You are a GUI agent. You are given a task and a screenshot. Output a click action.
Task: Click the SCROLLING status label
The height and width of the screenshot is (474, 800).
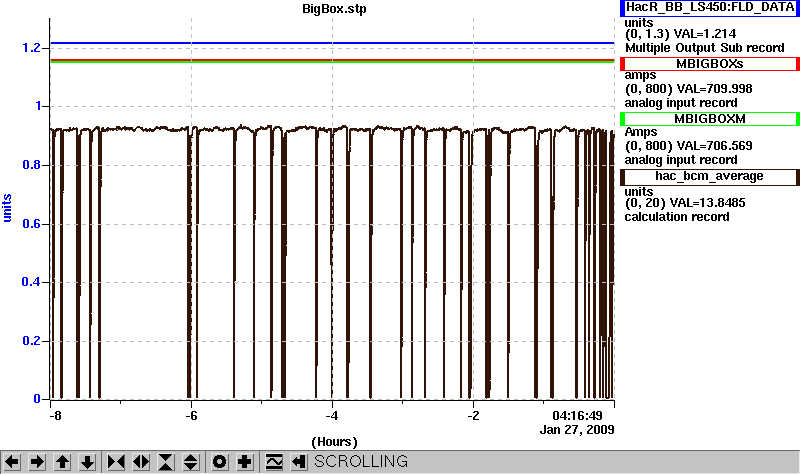click(361, 461)
